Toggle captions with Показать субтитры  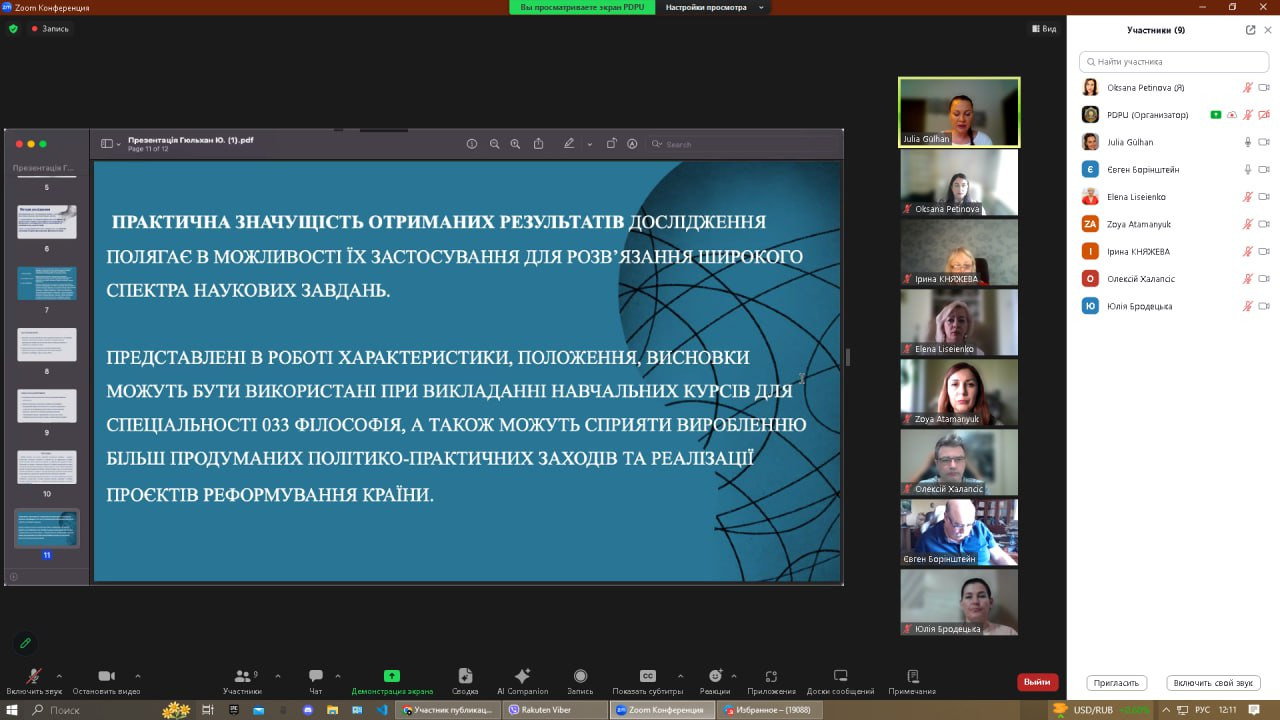click(648, 677)
